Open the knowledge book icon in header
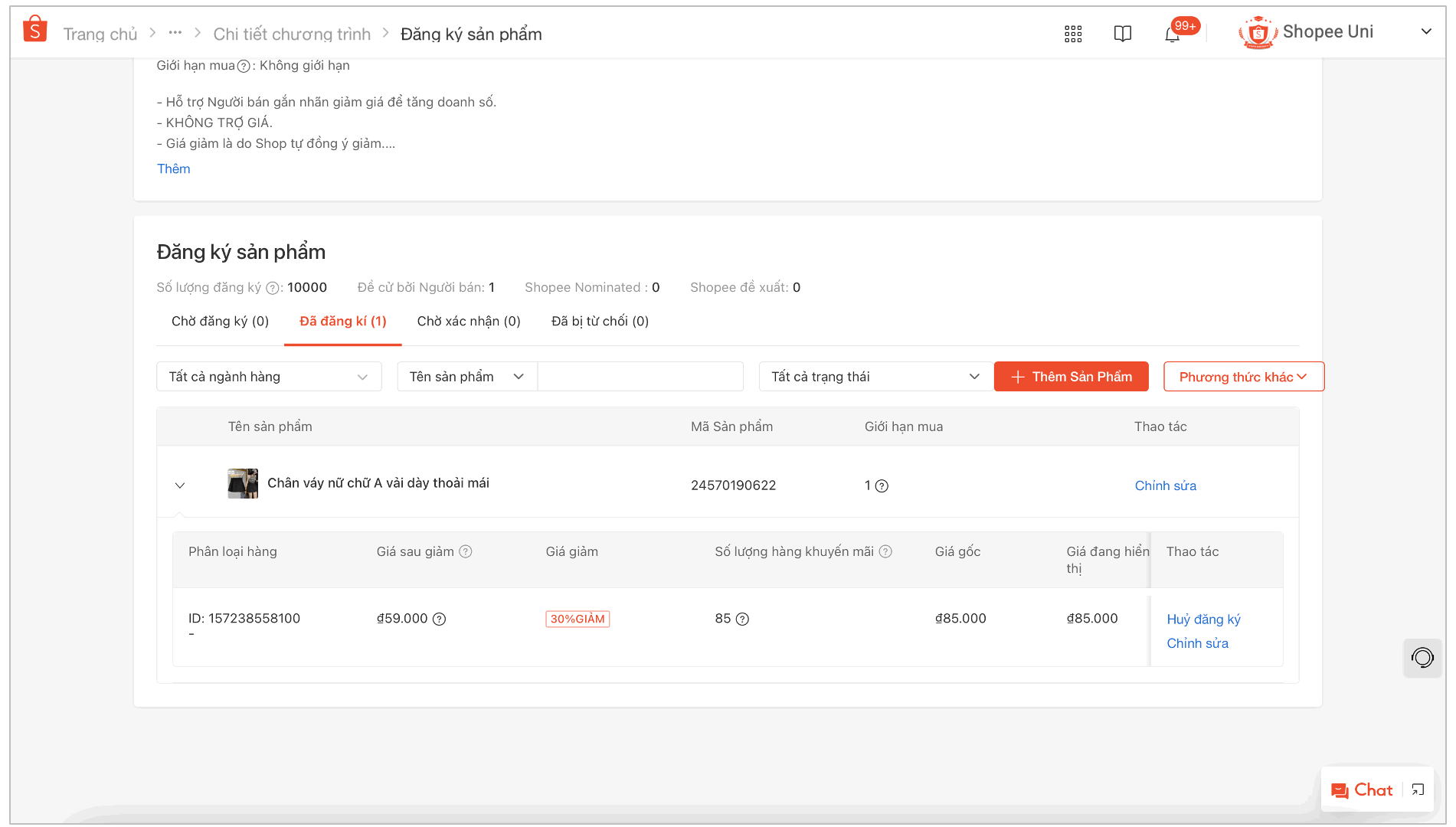The image size is (1456, 827). (x=1122, y=33)
